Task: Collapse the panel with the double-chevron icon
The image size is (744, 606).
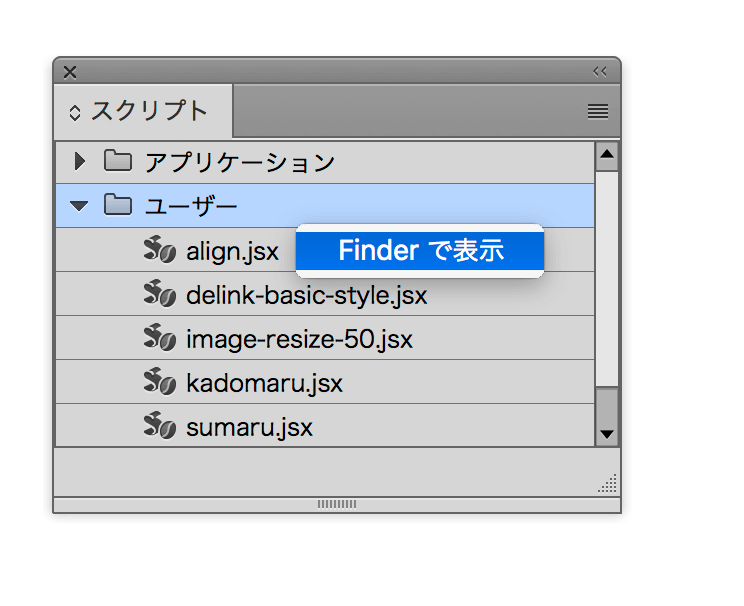Action: point(600,72)
